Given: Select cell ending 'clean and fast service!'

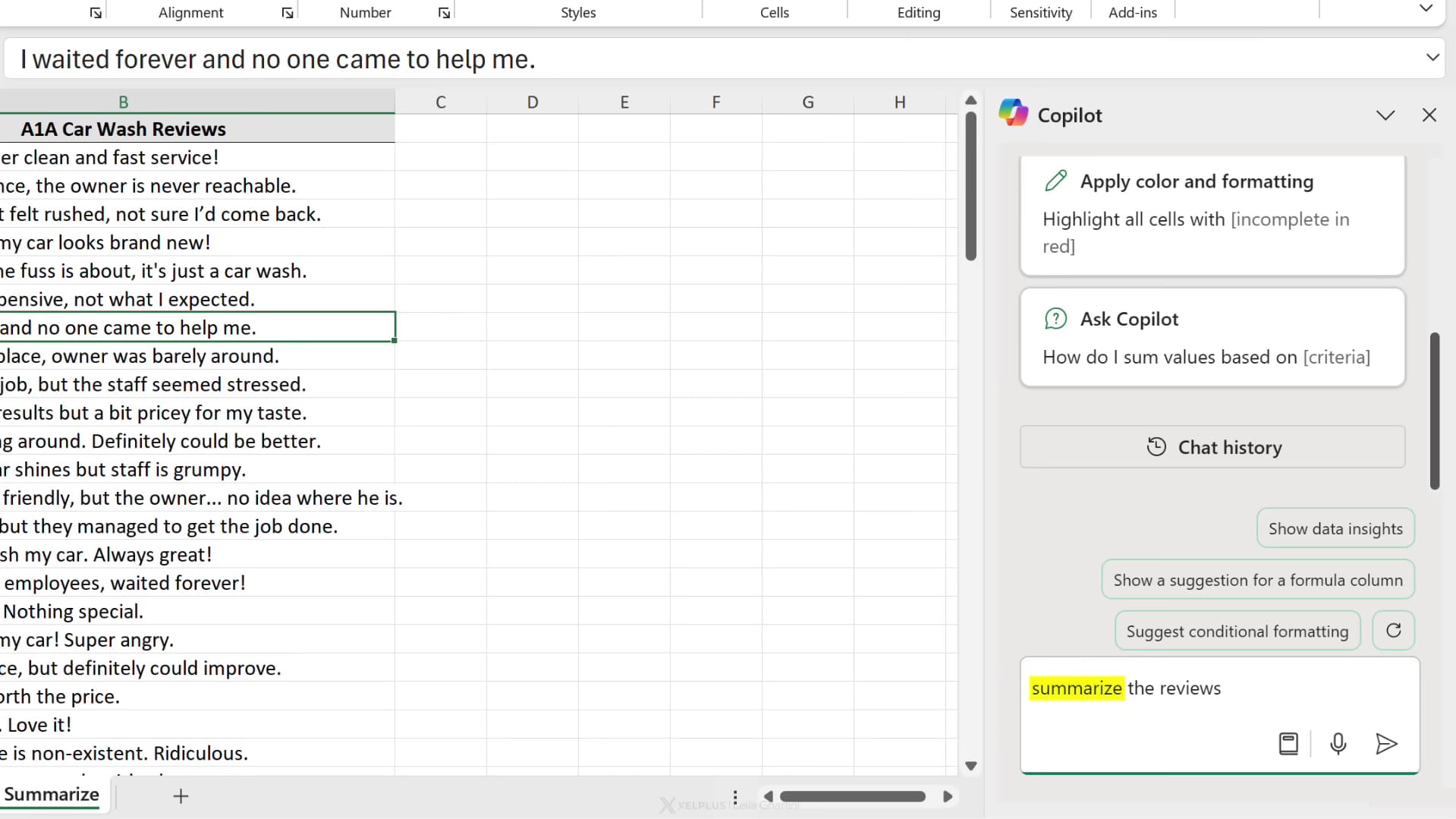Looking at the screenshot, I should [197, 157].
